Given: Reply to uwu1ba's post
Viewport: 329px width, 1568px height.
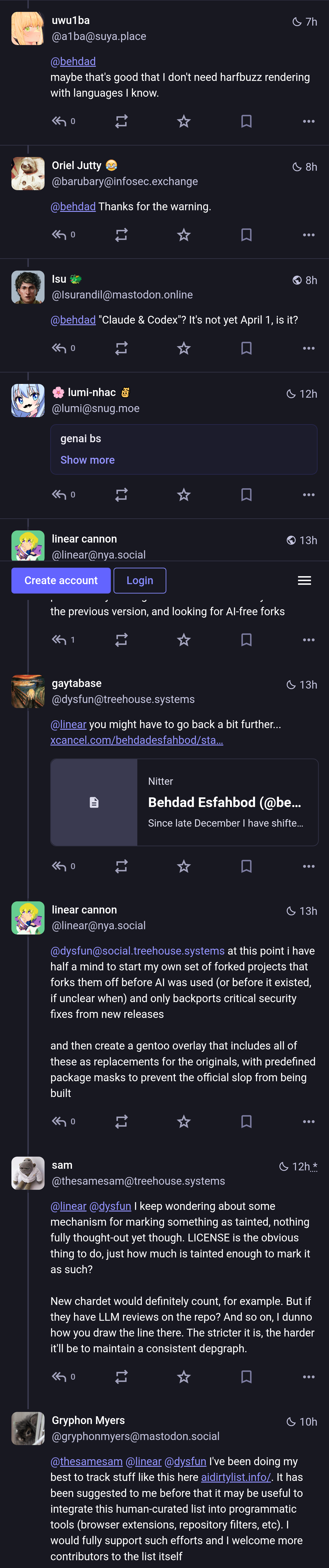Looking at the screenshot, I should (59, 121).
